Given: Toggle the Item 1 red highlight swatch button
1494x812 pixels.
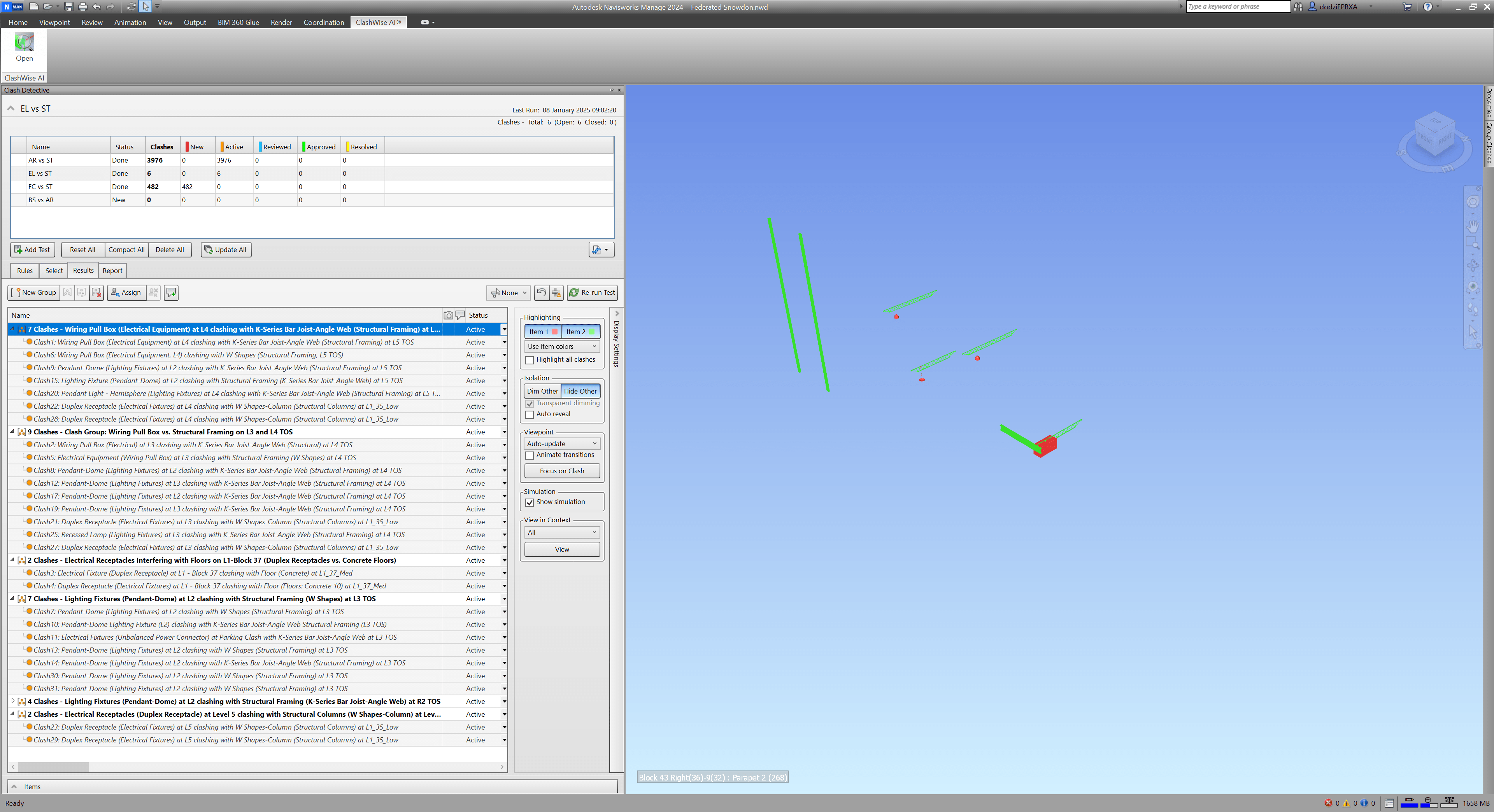Looking at the screenshot, I should 543,332.
